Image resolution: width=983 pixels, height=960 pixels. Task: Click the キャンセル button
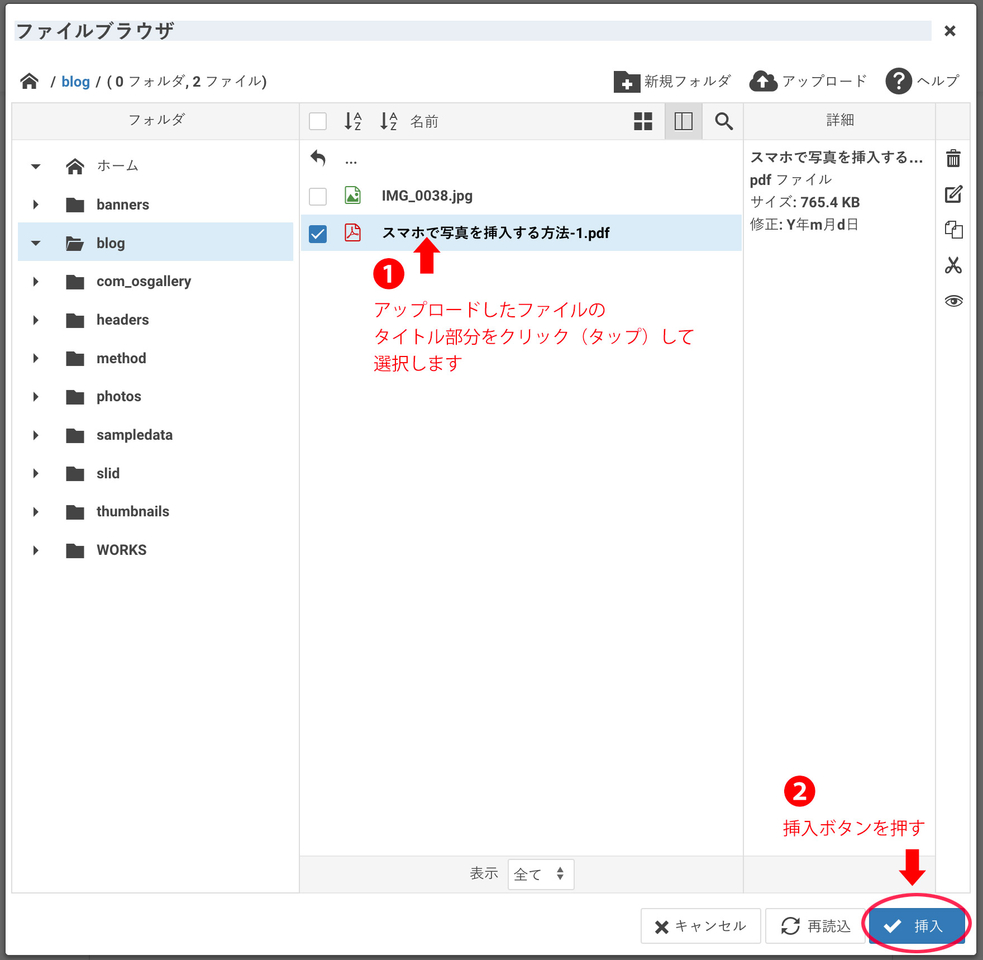[700, 926]
